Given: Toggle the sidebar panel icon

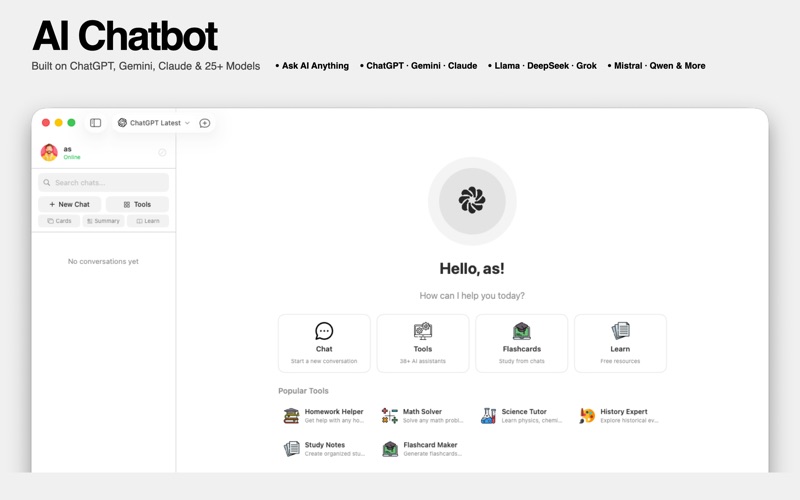Looking at the screenshot, I should point(95,123).
